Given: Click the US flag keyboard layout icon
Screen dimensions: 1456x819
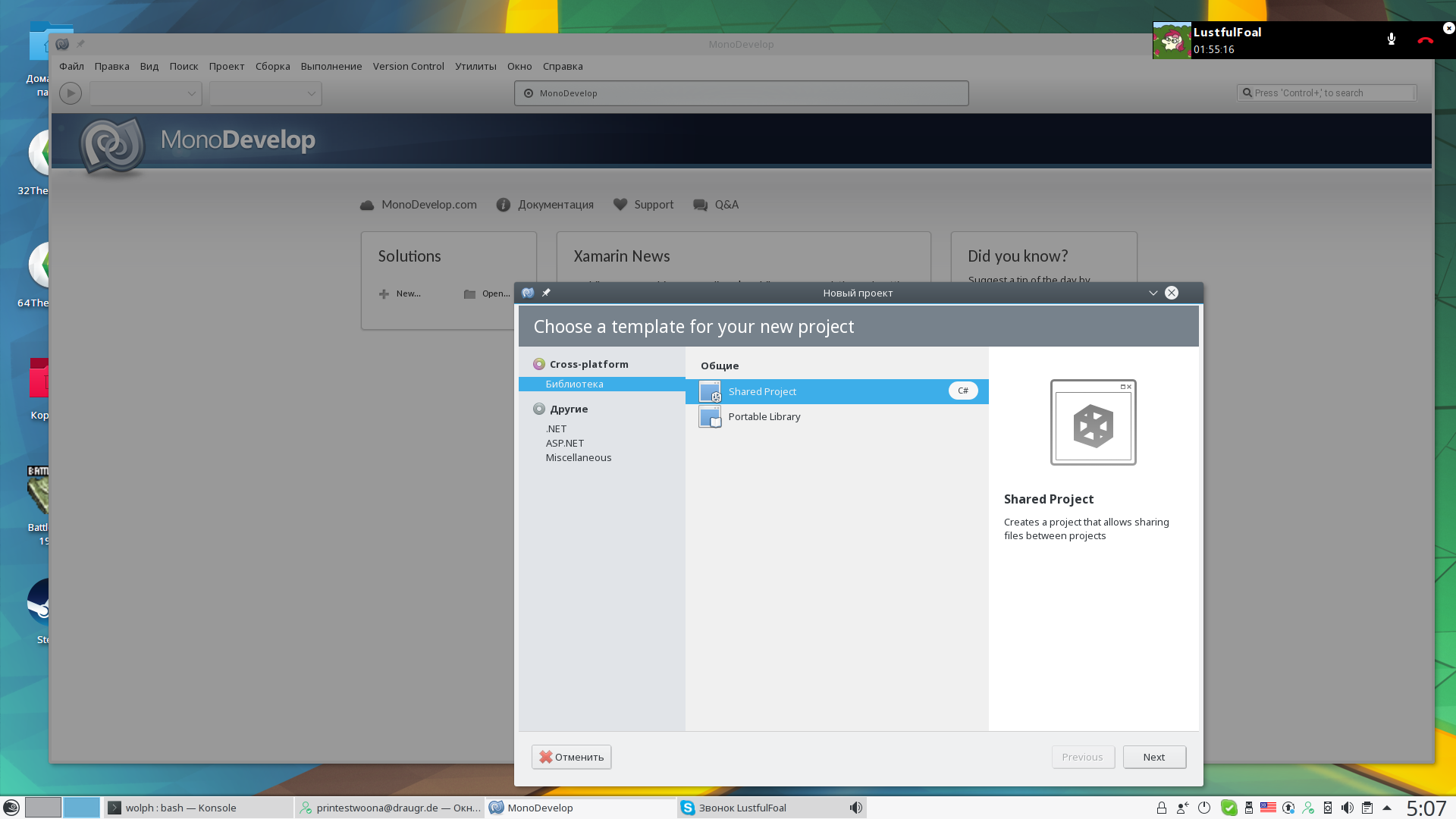Looking at the screenshot, I should [1268, 808].
